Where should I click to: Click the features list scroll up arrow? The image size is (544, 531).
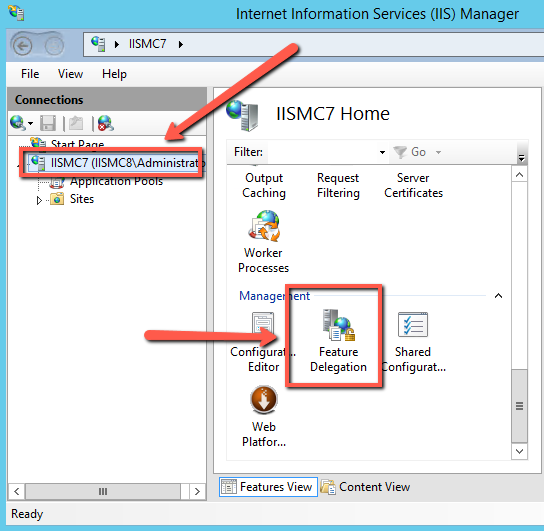click(519, 174)
